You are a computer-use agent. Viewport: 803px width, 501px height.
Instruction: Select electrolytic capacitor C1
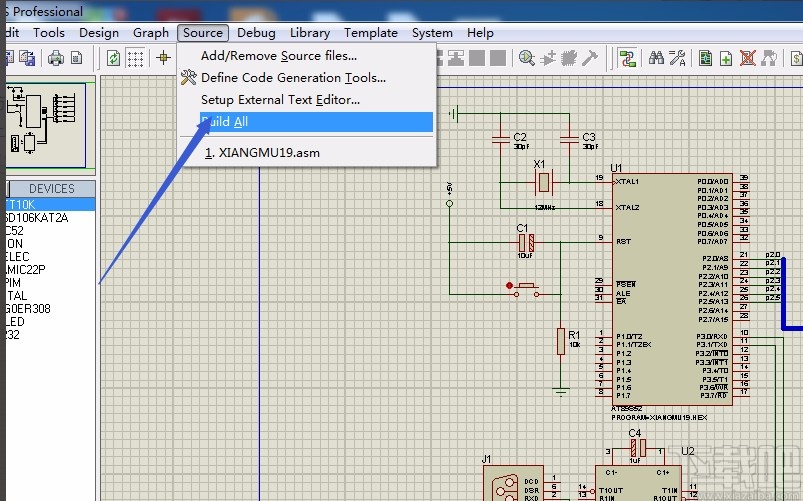pyautogui.click(x=526, y=242)
